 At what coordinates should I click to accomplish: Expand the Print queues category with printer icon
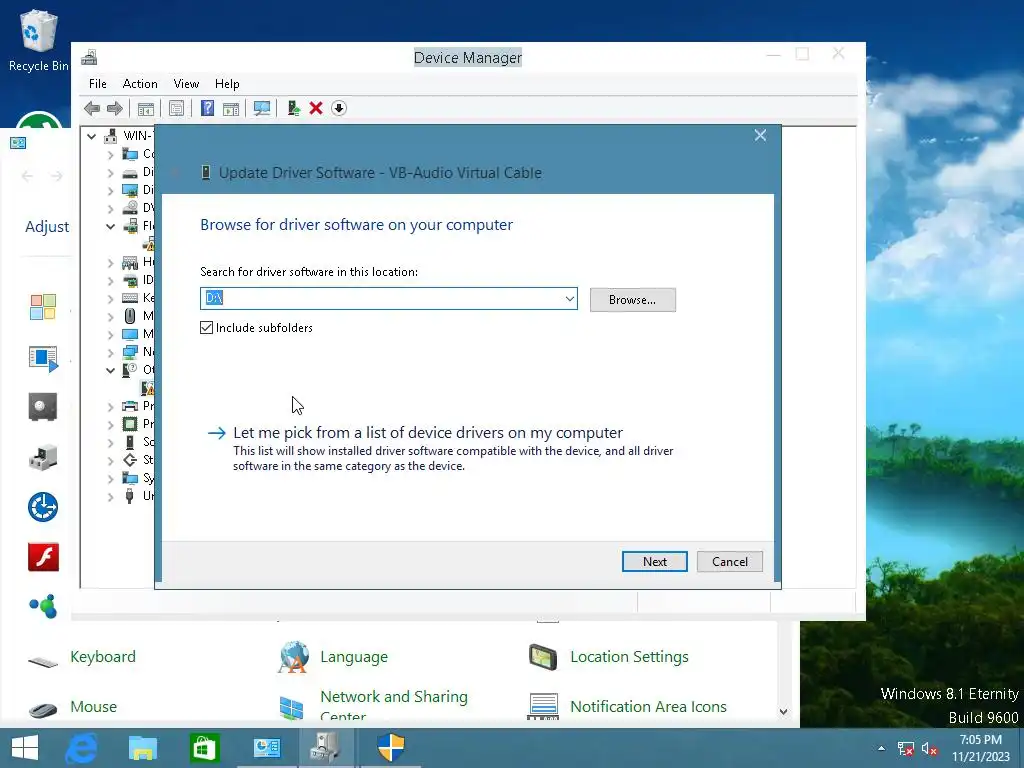pyautogui.click(x=110, y=406)
